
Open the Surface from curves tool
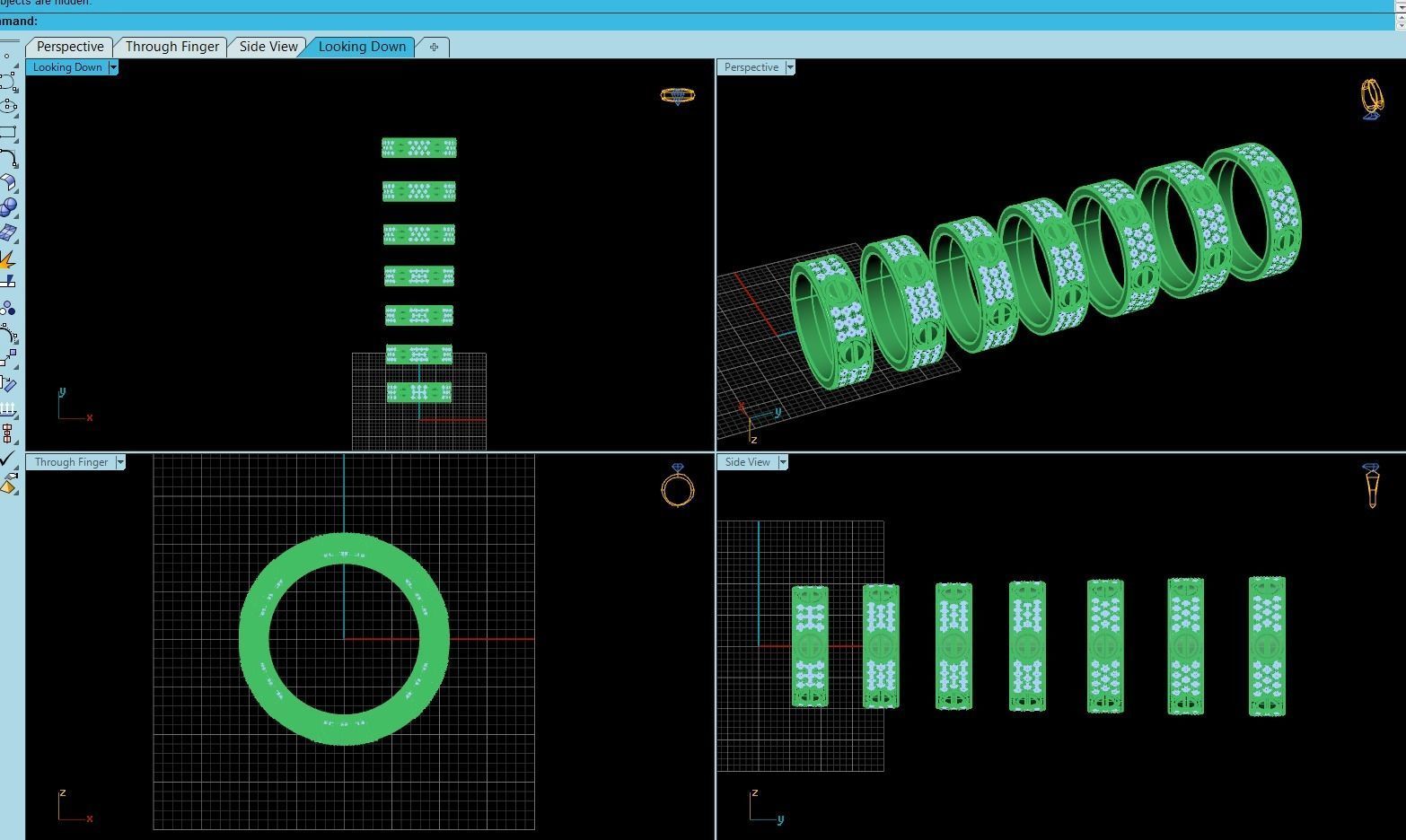point(8,232)
